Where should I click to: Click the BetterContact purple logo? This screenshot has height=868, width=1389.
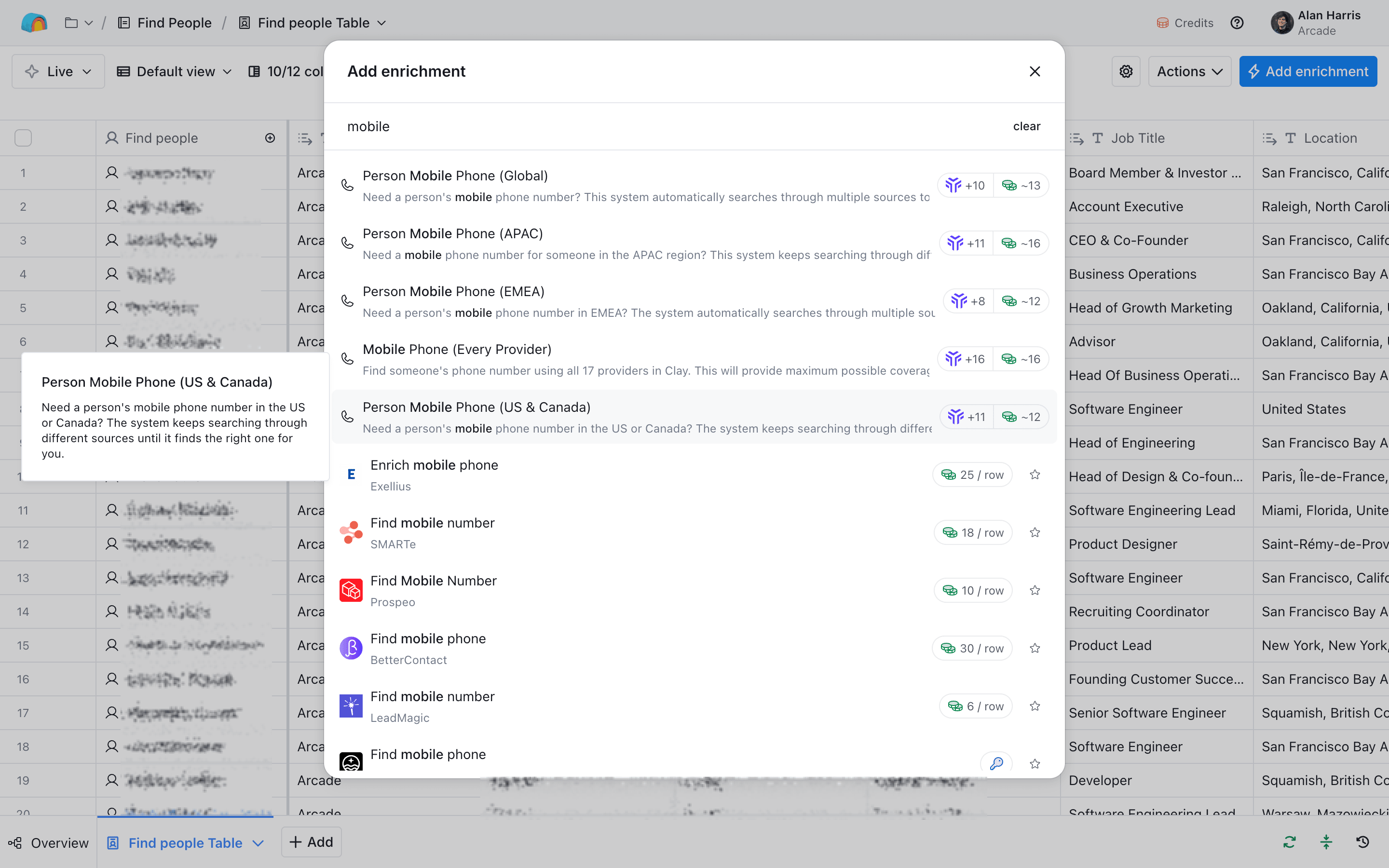[351, 648]
